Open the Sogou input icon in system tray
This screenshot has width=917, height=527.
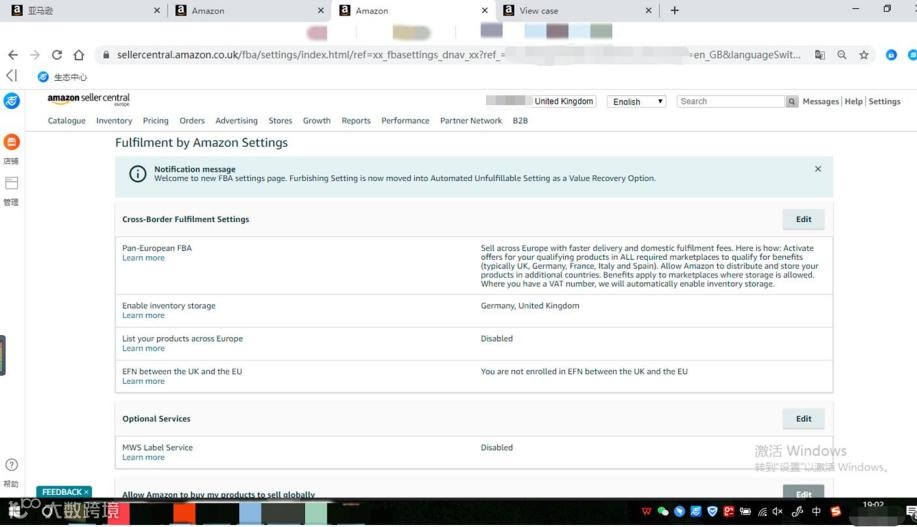point(836,511)
